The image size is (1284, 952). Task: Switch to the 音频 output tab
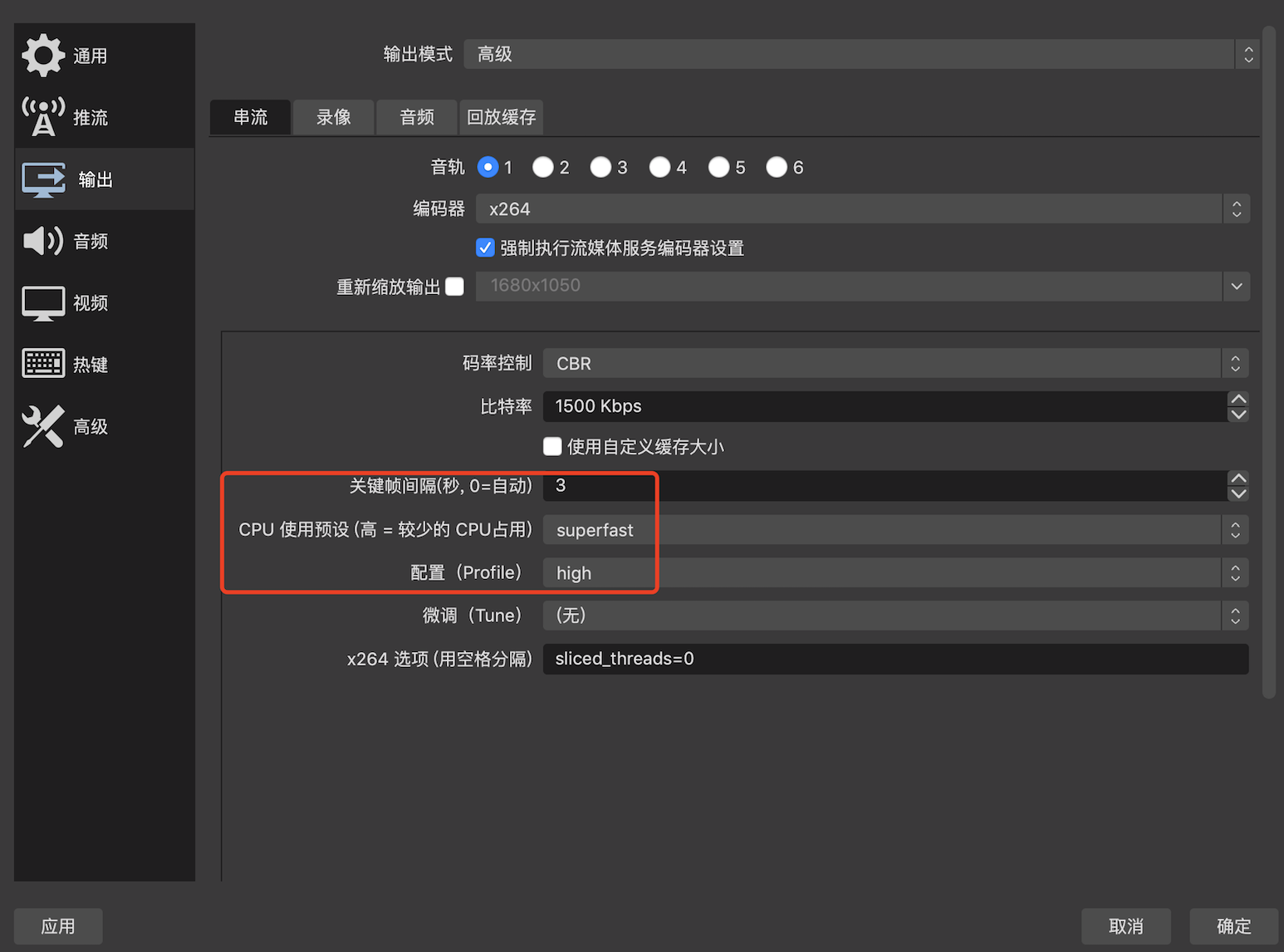click(x=417, y=117)
